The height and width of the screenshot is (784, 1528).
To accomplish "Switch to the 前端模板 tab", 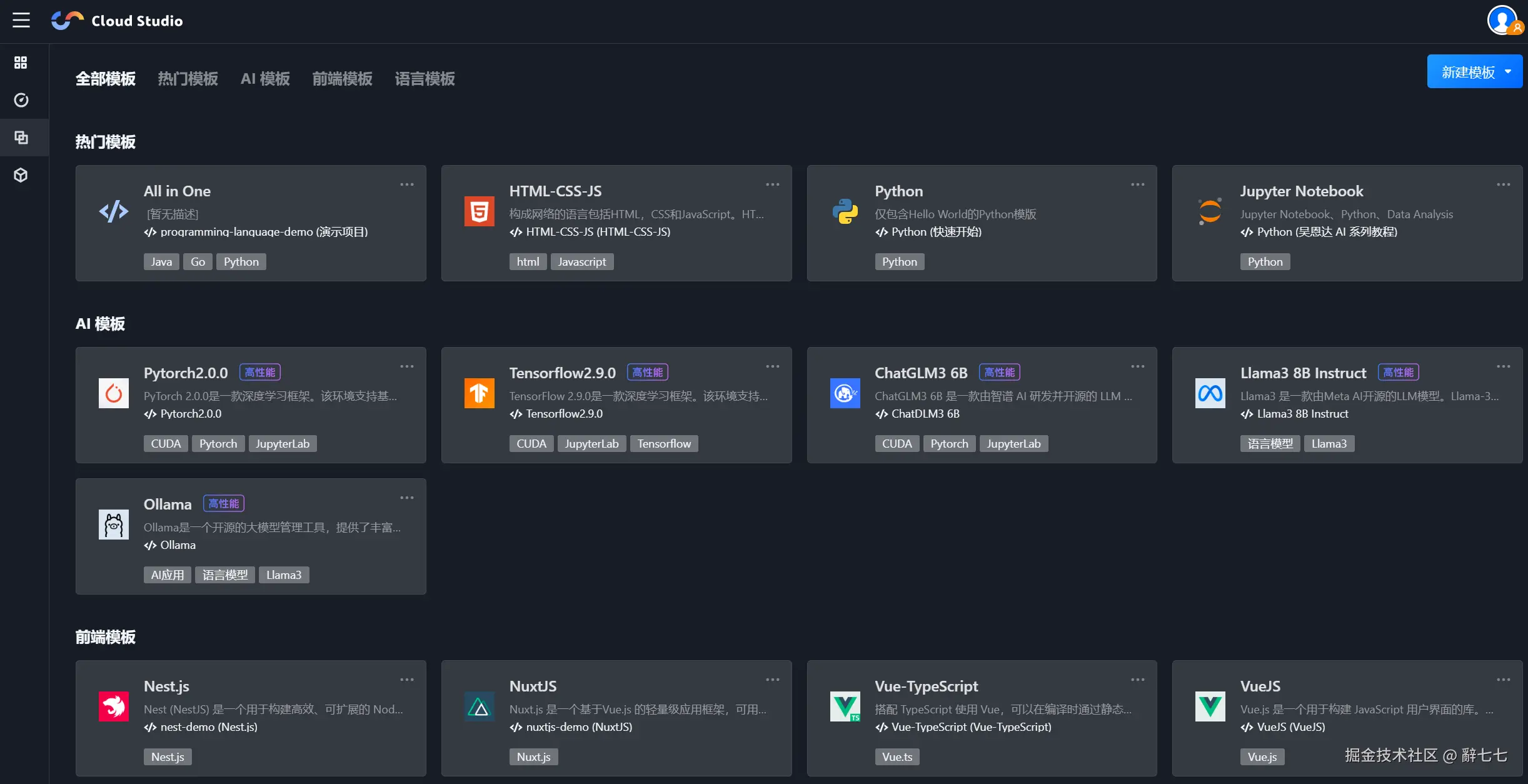I will (342, 79).
